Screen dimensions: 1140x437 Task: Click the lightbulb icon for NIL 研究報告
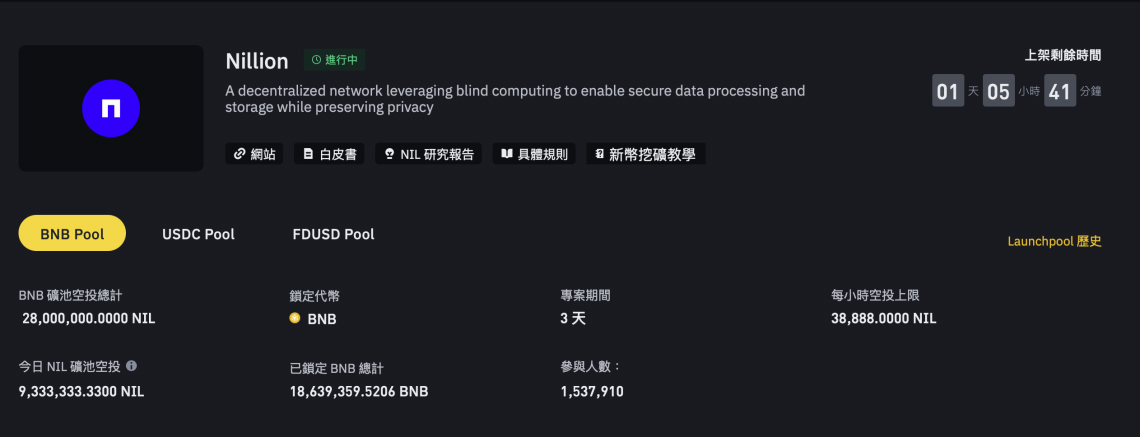(389, 154)
